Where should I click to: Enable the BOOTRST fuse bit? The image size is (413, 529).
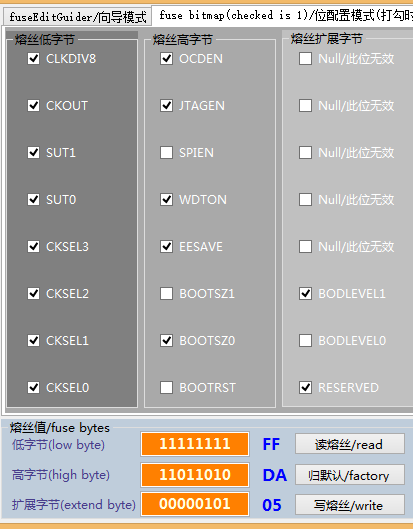(166, 388)
